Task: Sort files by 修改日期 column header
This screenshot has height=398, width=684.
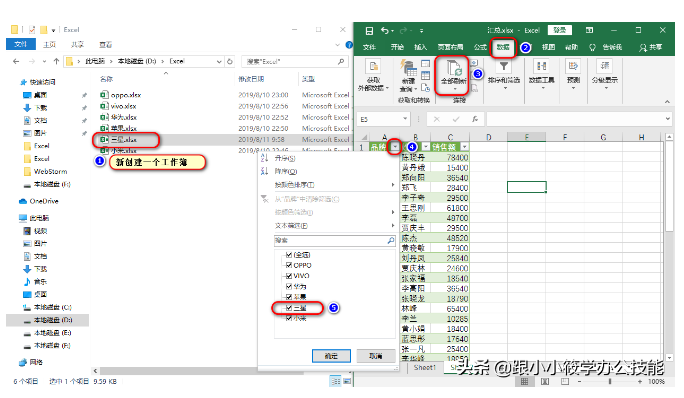Action: tap(251, 79)
